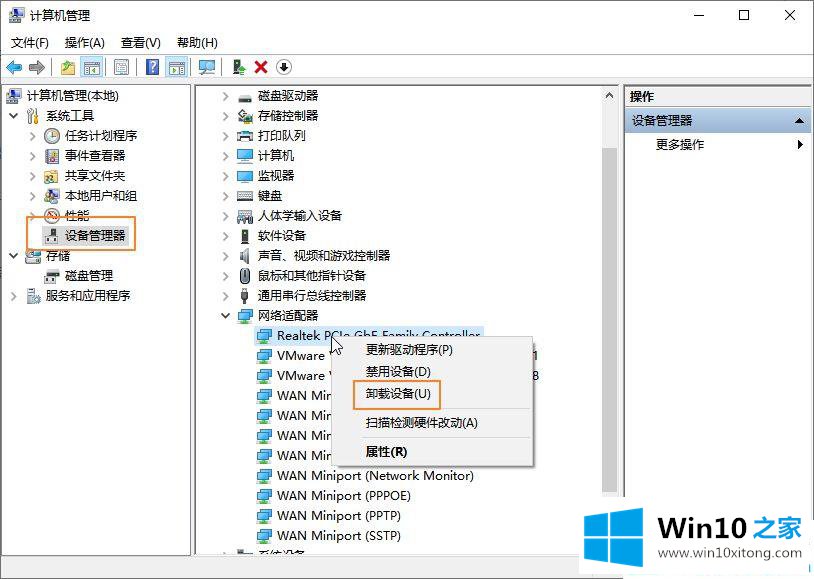Click the up one level folder icon
814x579 pixels.
coord(68,67)
